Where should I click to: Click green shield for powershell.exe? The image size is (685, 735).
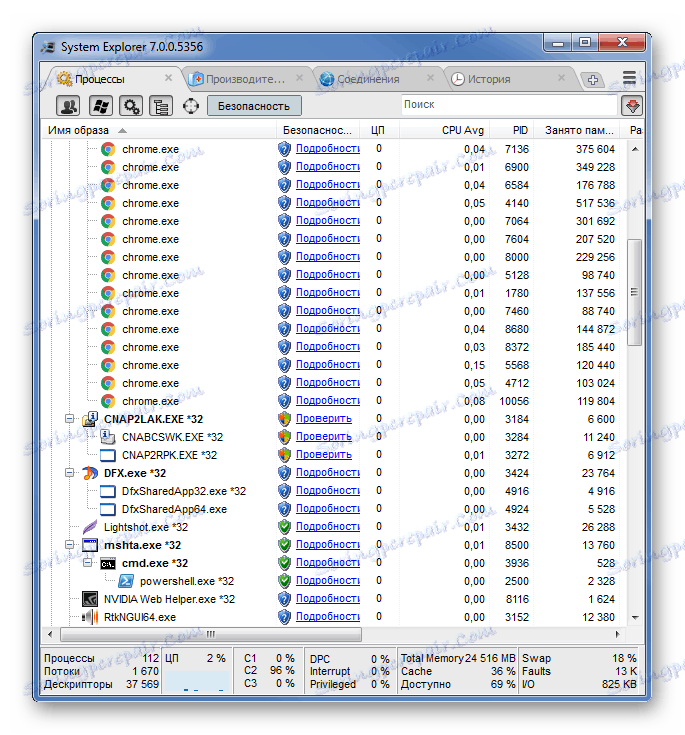284,581
